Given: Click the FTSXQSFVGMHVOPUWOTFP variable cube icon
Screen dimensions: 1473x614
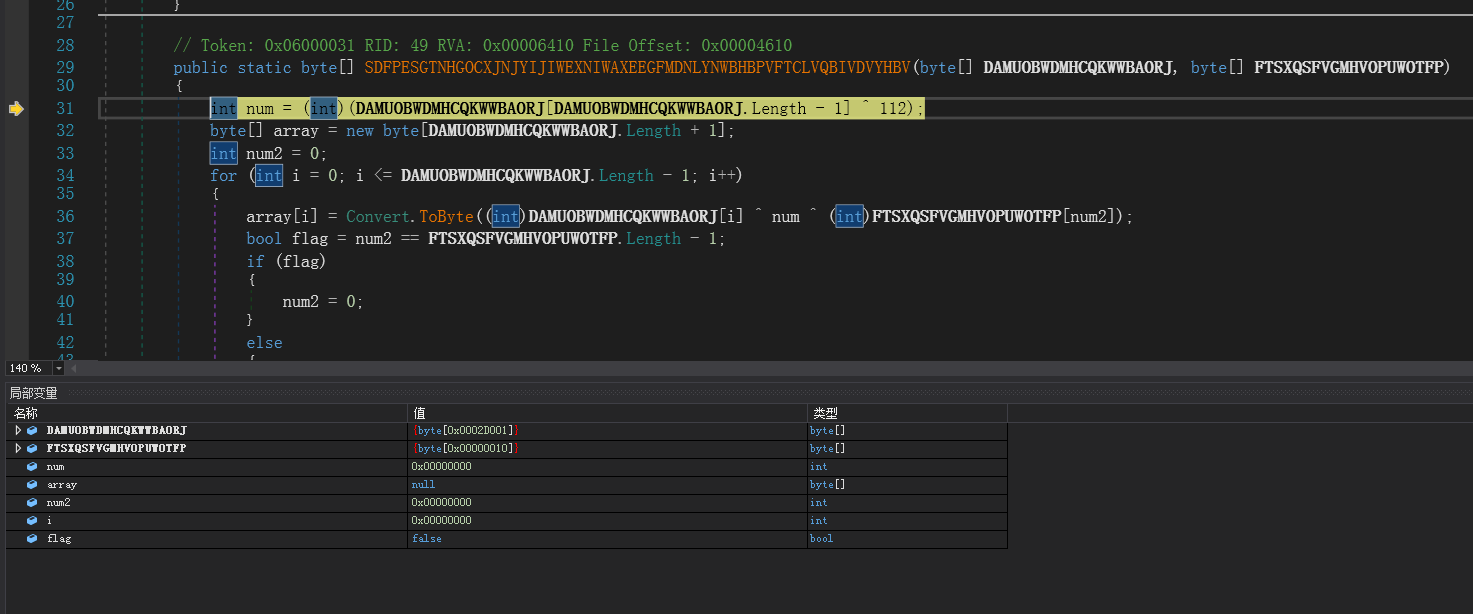Looking at the screenshot, I should click(33, 449).
